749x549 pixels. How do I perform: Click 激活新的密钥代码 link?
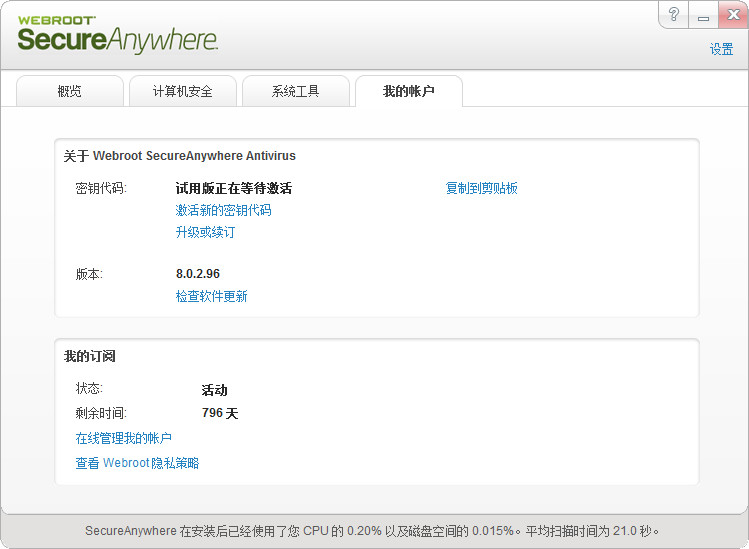pos(224,210)
